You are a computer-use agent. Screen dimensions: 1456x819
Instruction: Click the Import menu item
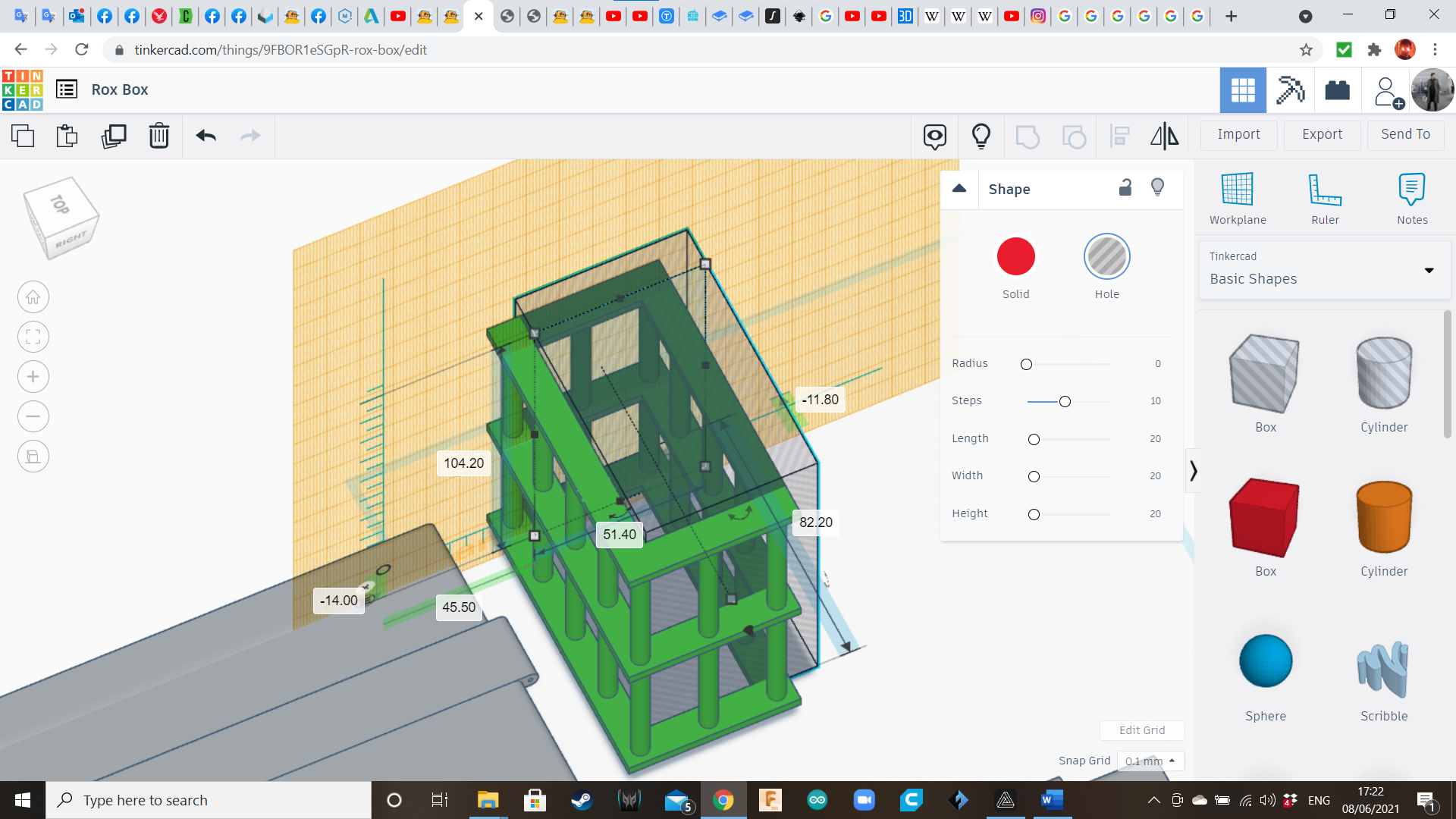[1239, 134]
